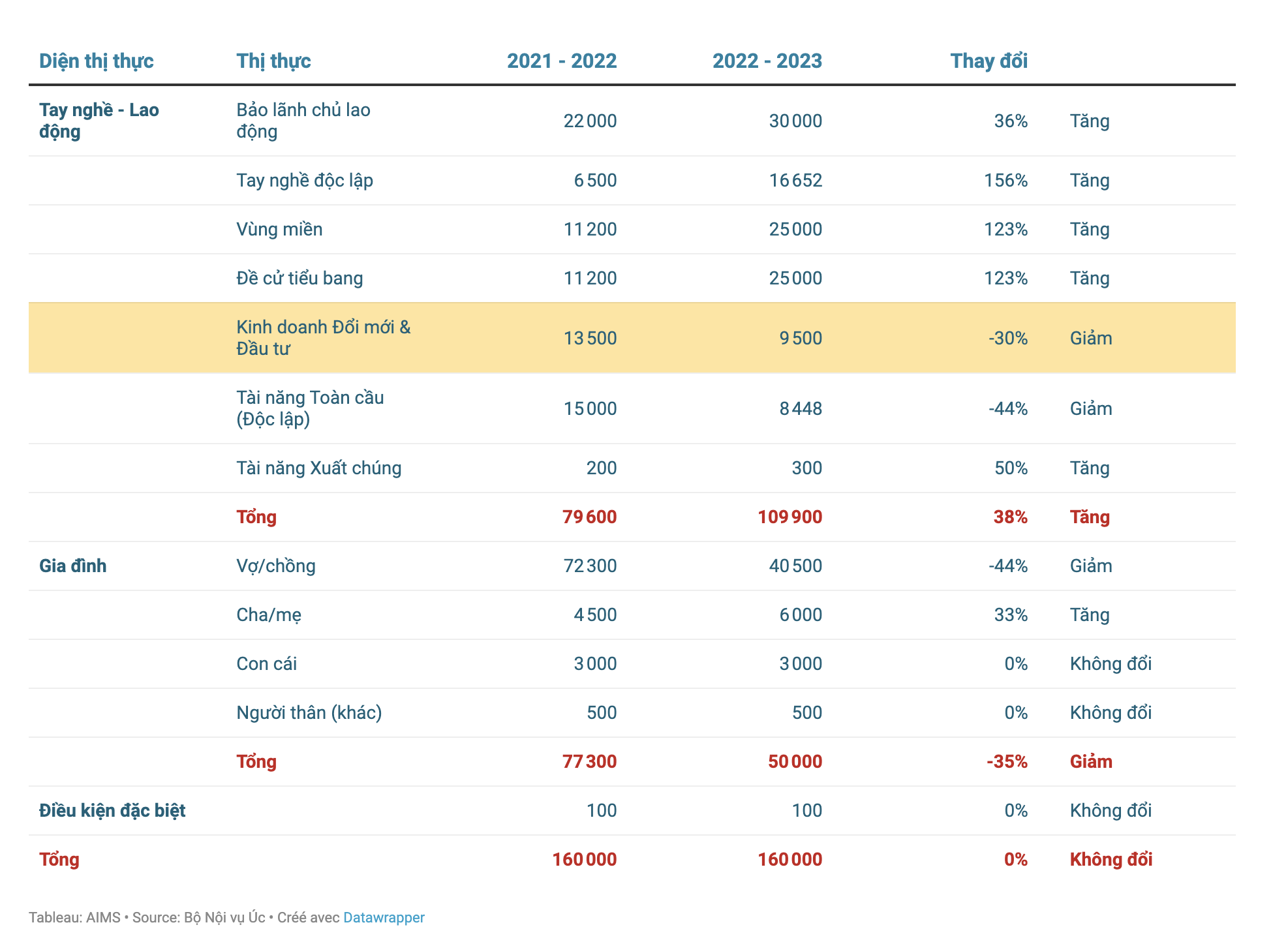Select the "2021 - 2022" column header
1288x942 pixels.
click(561, 61)
